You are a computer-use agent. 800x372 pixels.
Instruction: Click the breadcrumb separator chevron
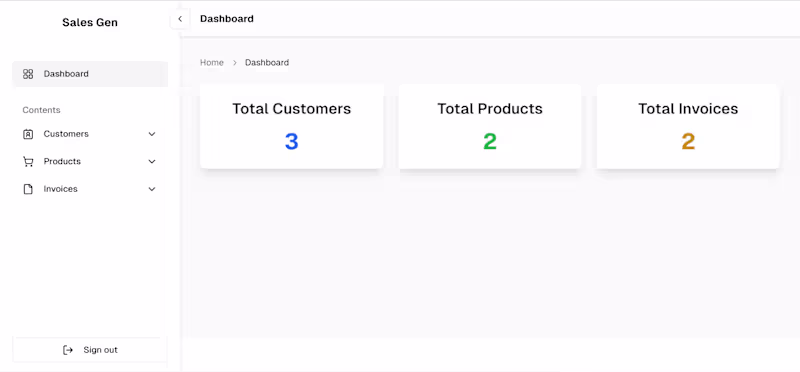click(x=235, y=63)
